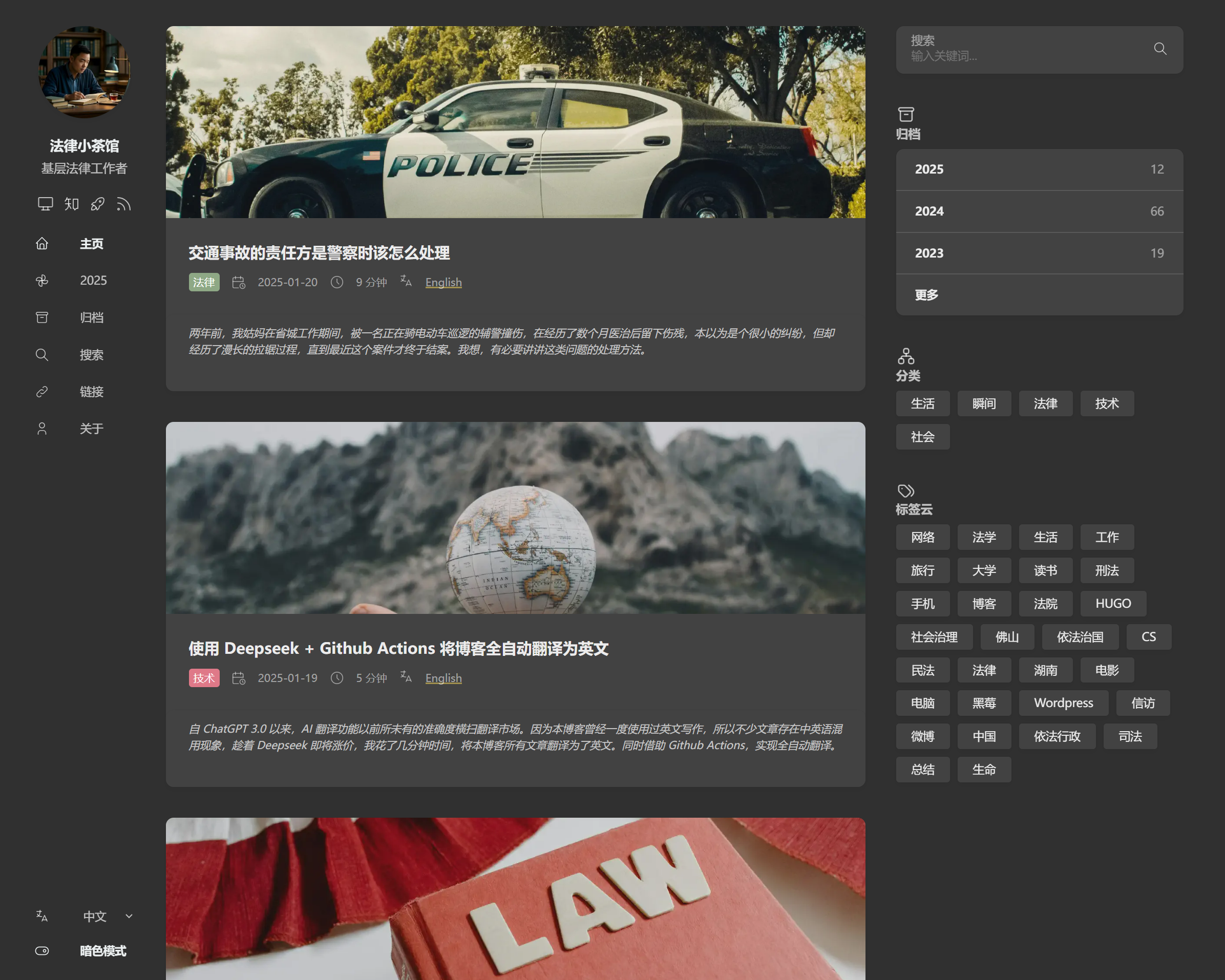Click the 信访 tag
The height and width of the screenshot is (980, 1225).
tap(1143, 704)
